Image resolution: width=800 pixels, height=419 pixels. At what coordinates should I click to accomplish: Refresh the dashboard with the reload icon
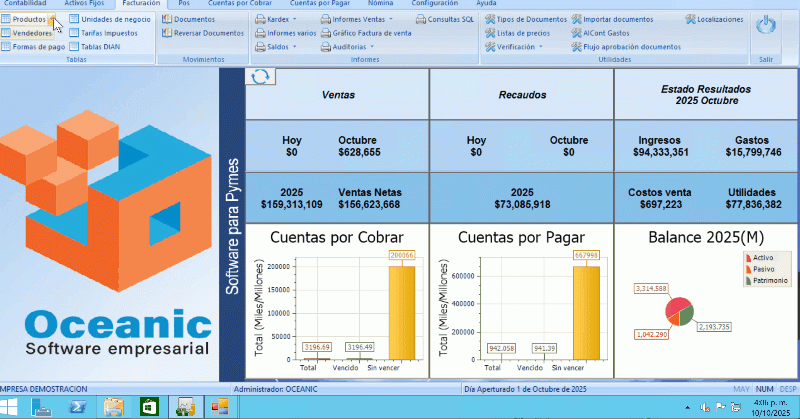point(260,77)
